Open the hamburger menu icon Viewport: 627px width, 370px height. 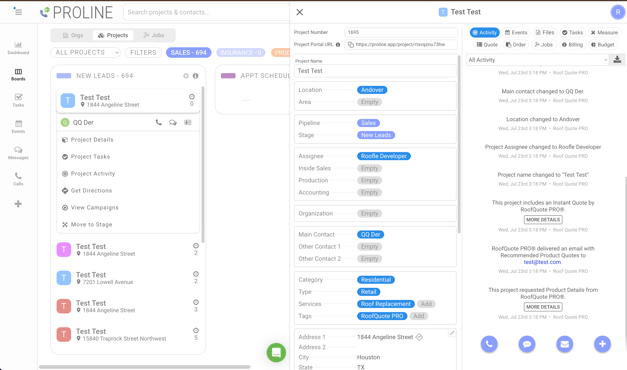click(18, 12)
